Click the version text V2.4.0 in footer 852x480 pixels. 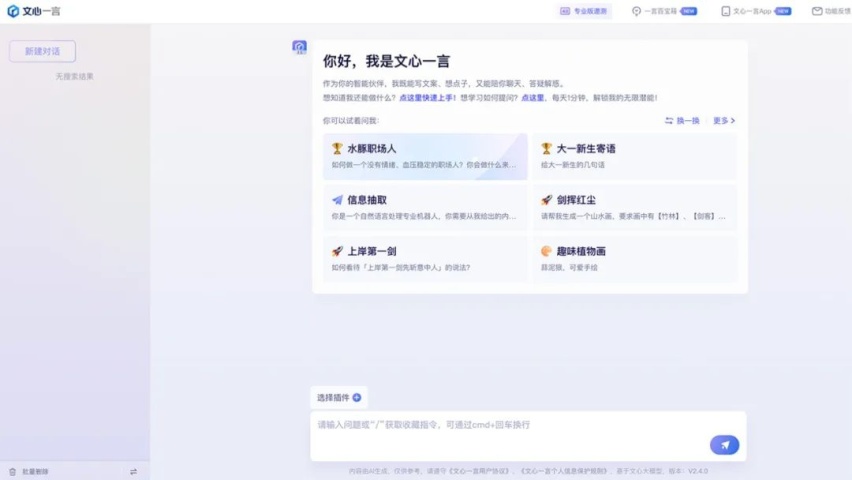(698, 471)
